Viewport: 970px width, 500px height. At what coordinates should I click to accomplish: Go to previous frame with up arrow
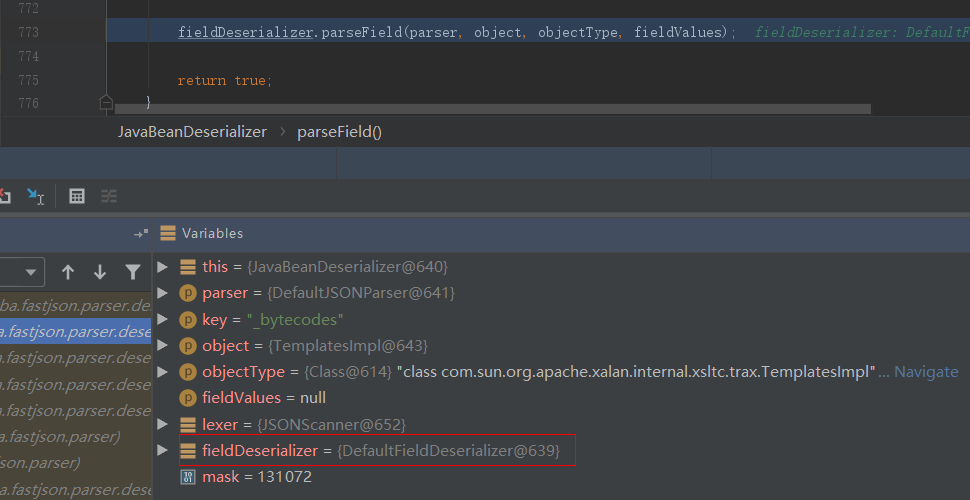(x=68, y=272)
